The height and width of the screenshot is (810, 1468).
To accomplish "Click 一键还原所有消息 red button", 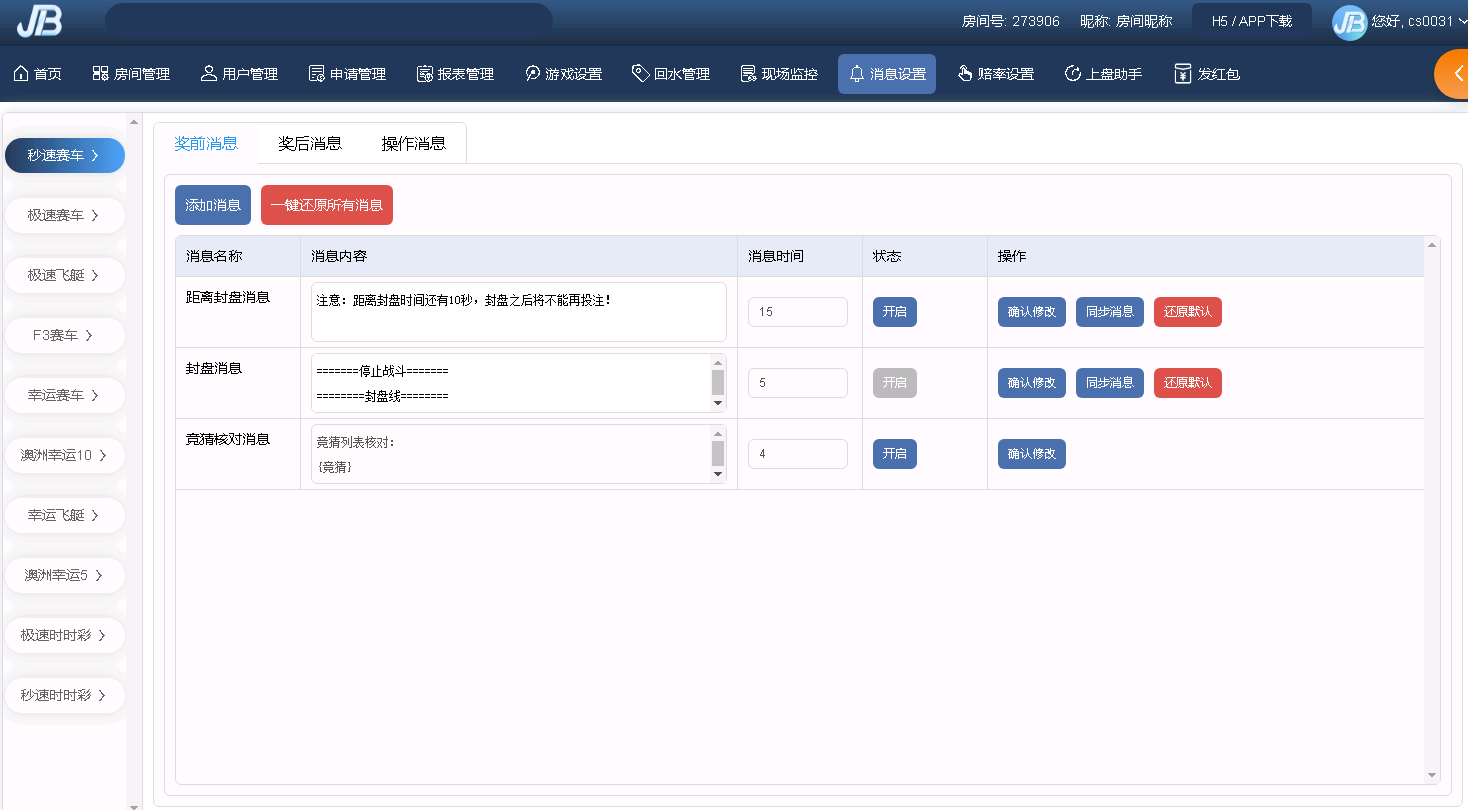I will pos(326,205).
